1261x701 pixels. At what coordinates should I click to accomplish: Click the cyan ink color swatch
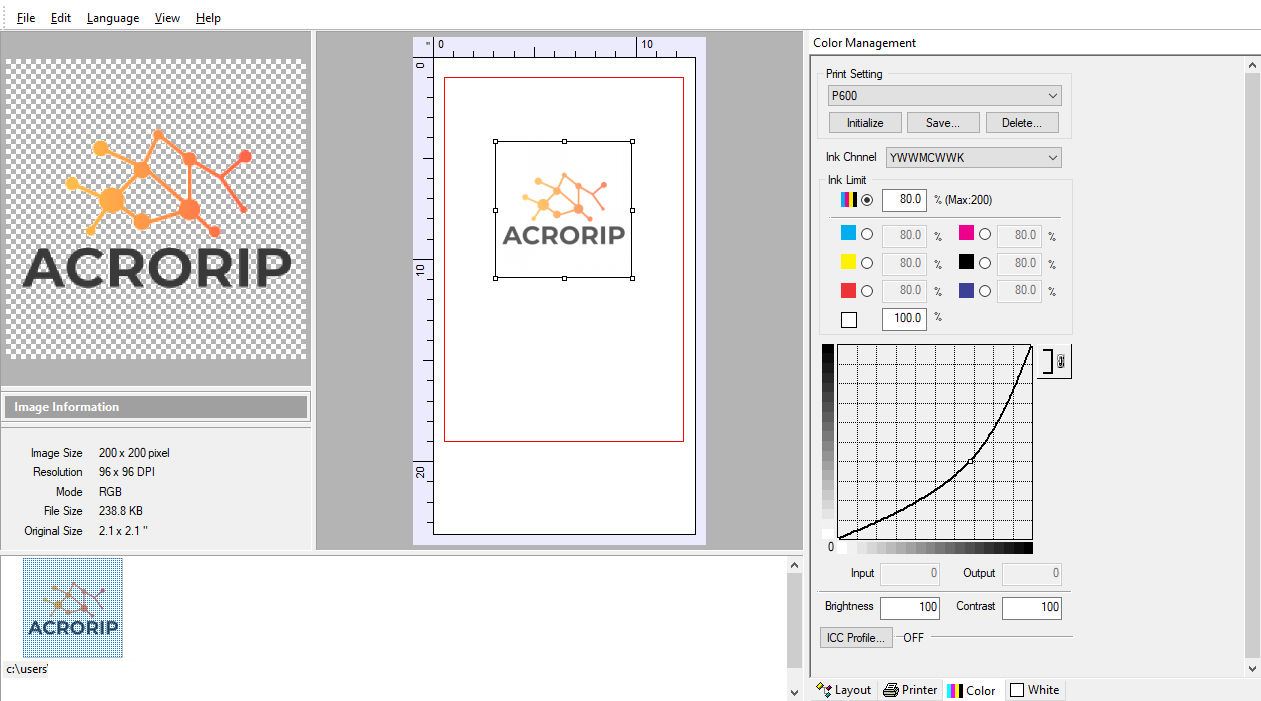click(848, 234)
